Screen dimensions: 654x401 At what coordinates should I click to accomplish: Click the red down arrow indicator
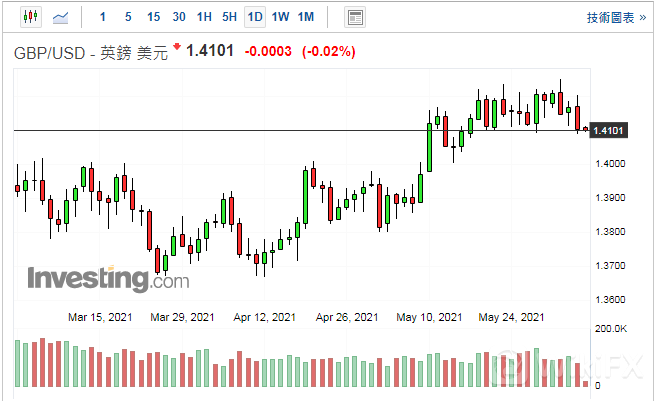click(x=177, y=47)
